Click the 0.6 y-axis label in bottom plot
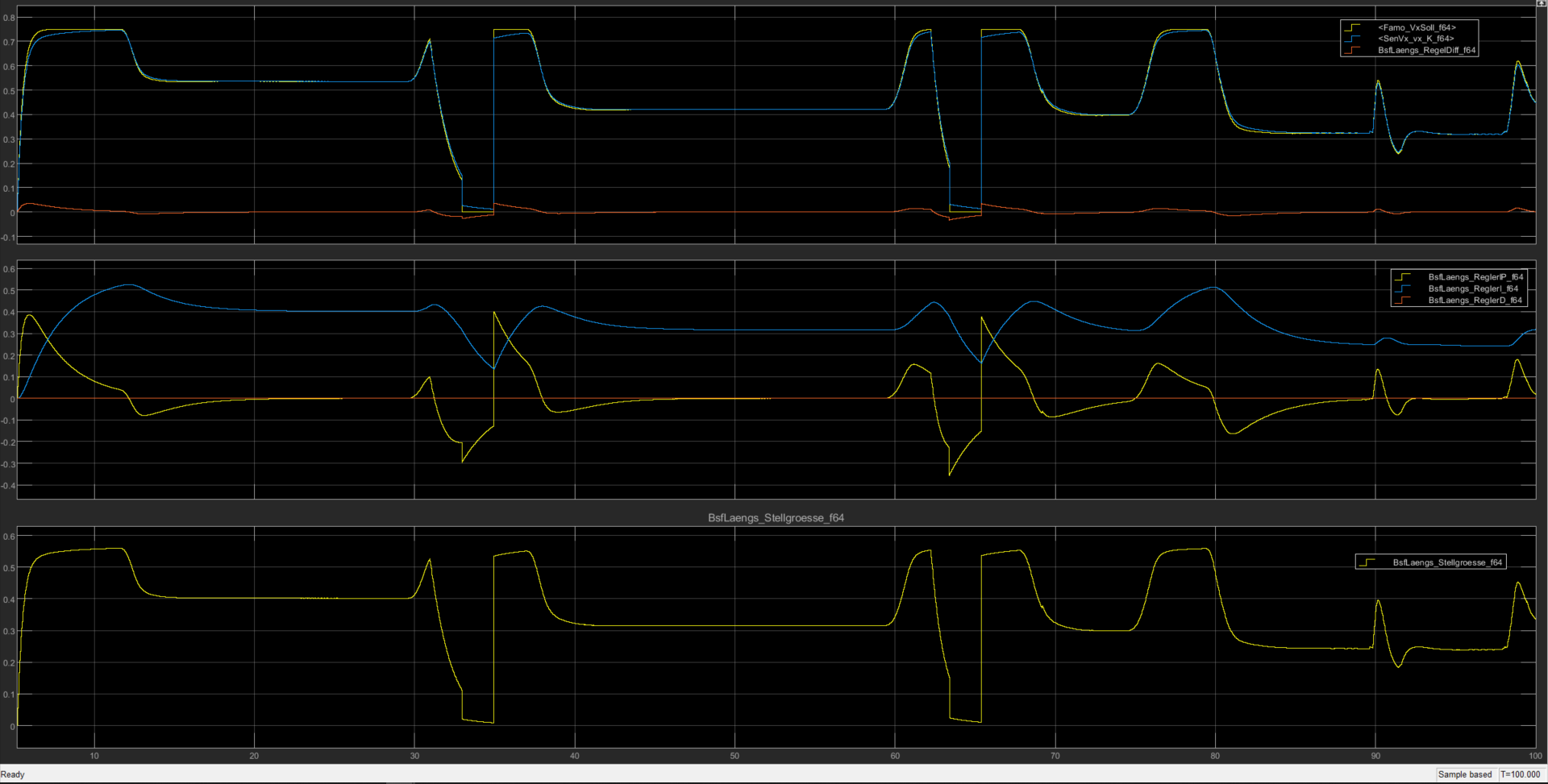Image resolution: width=1548 pixels, height=784 pixels. [8, 537]
